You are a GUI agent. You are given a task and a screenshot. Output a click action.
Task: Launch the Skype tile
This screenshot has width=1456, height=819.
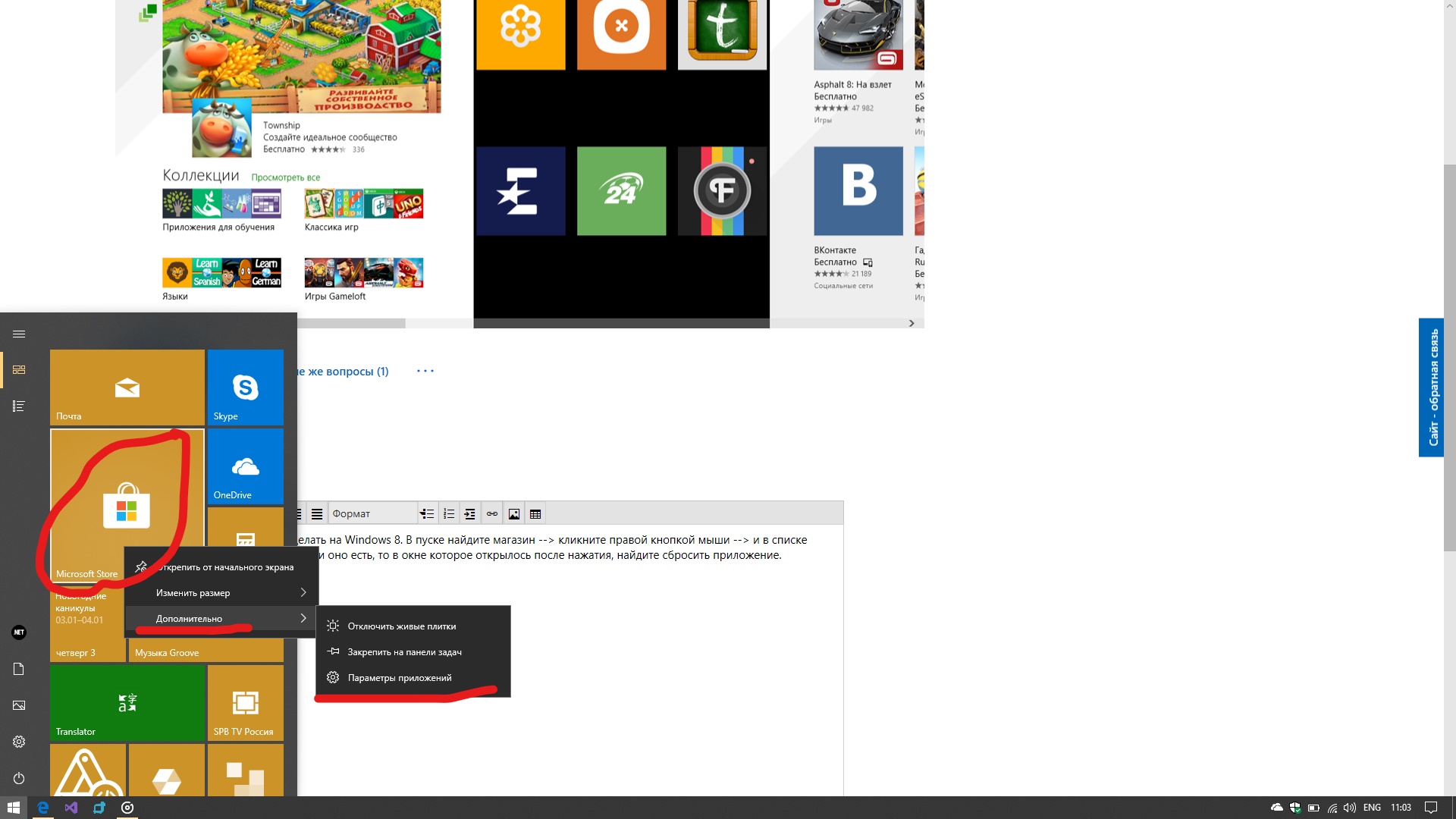coord(246,388)
